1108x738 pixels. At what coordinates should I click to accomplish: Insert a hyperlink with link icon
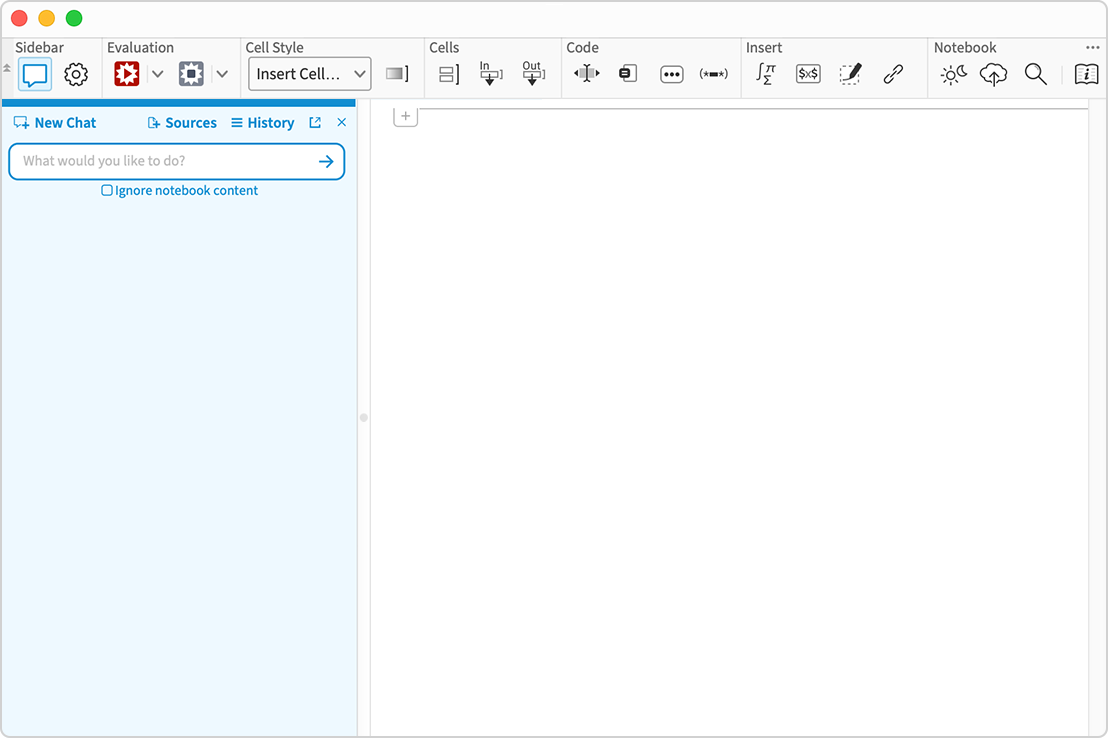click(893, 74)
